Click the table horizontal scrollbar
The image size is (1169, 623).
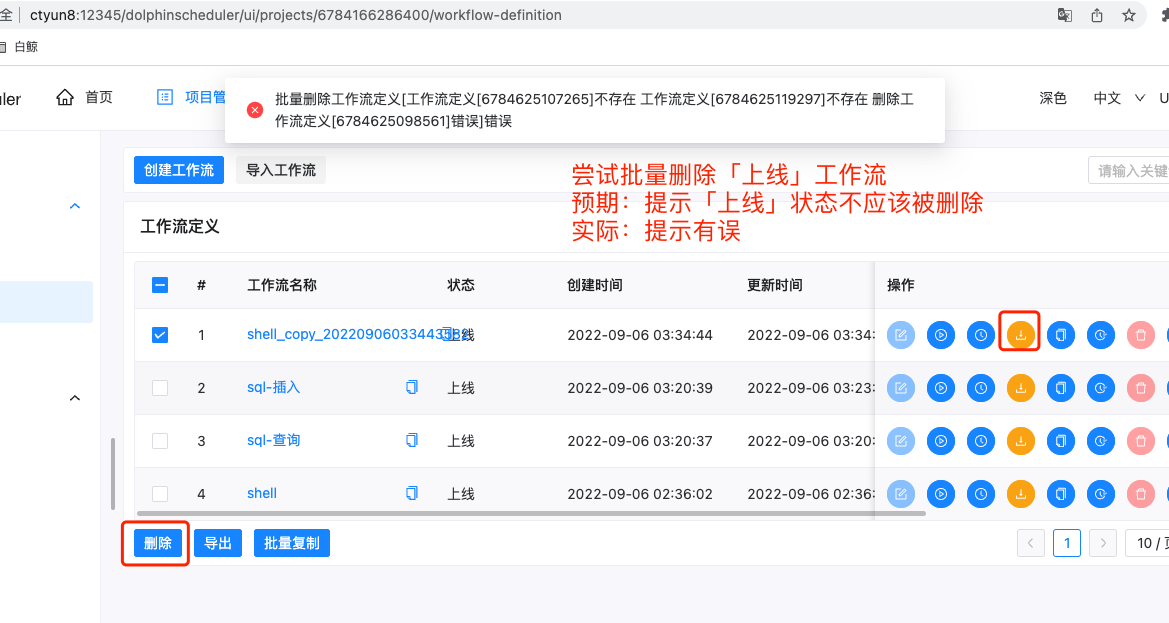[532, 513]
